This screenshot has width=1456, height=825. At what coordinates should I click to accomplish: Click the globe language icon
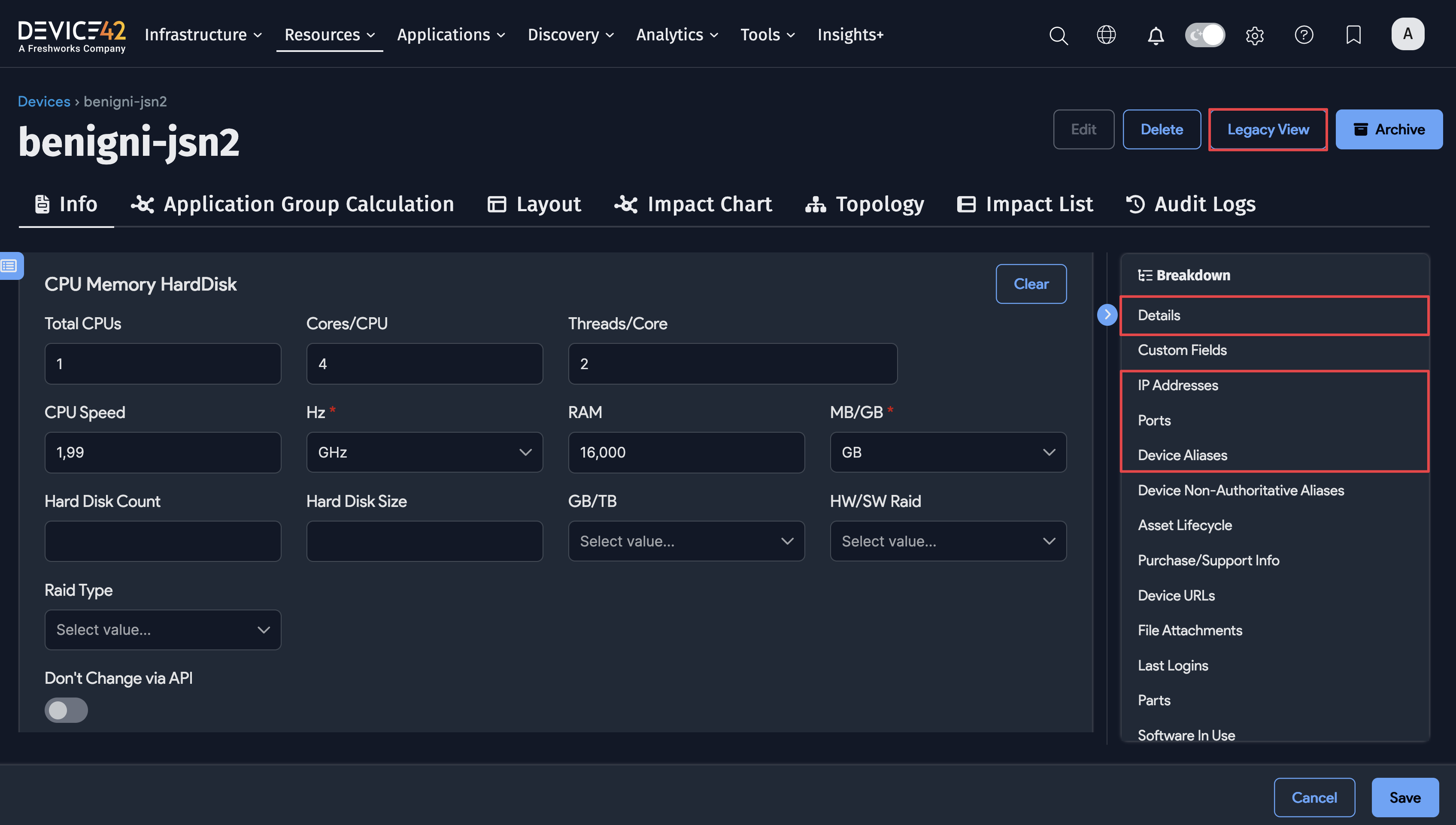click(1106, 35)
